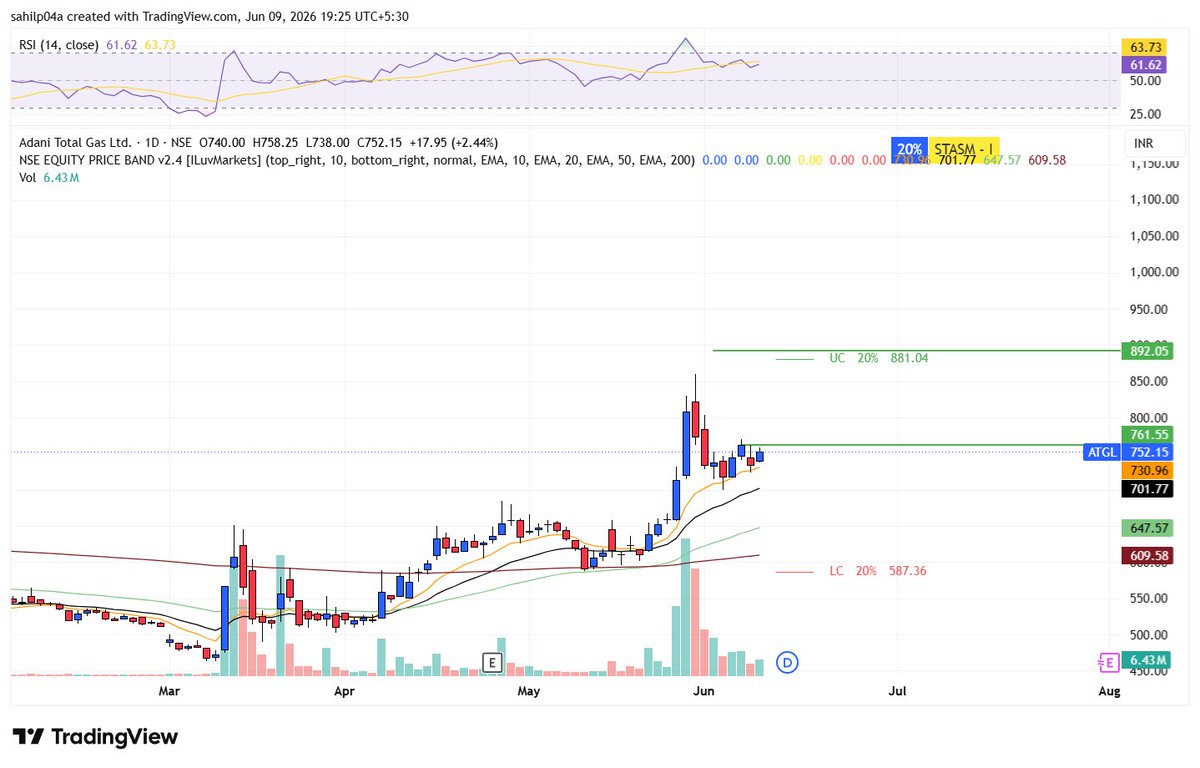Click the 50.00 level on the RSI axis
The image size is (1200, 768).
(x=1146, y=80)
